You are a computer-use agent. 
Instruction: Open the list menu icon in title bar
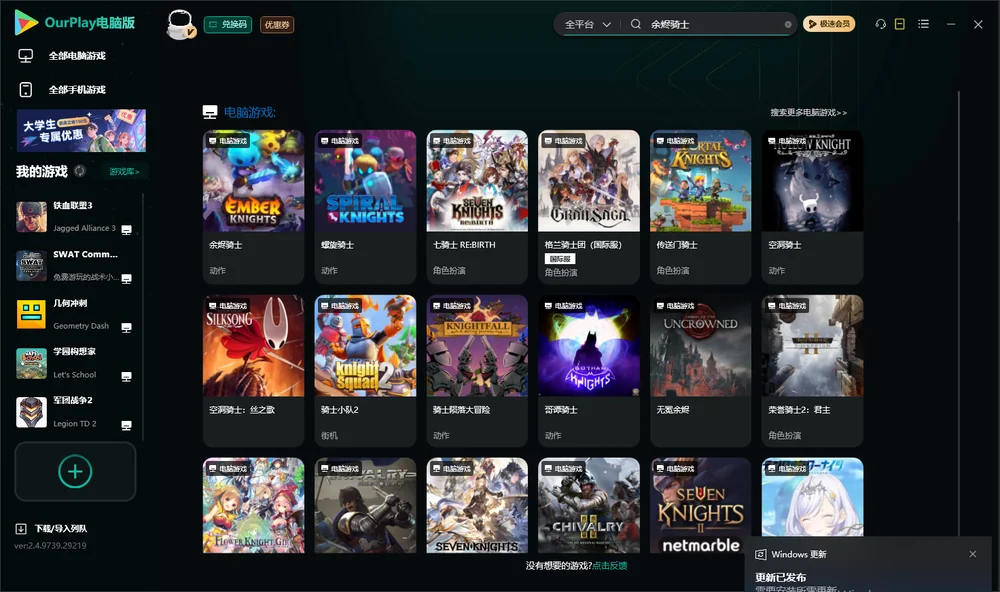pos(923,24)
